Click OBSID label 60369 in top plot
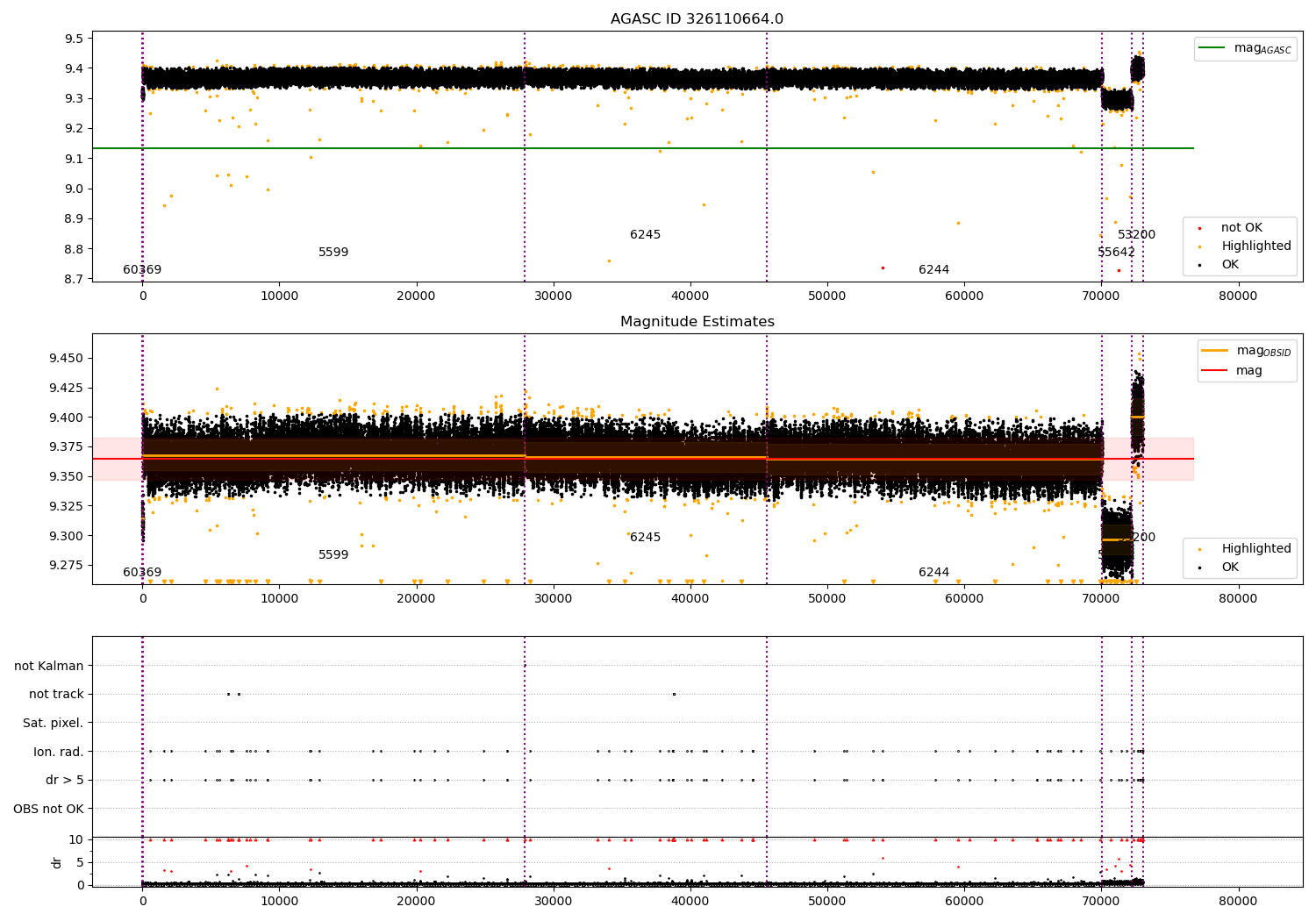This screenshot has width=1316, height=921. click(142, 270)
